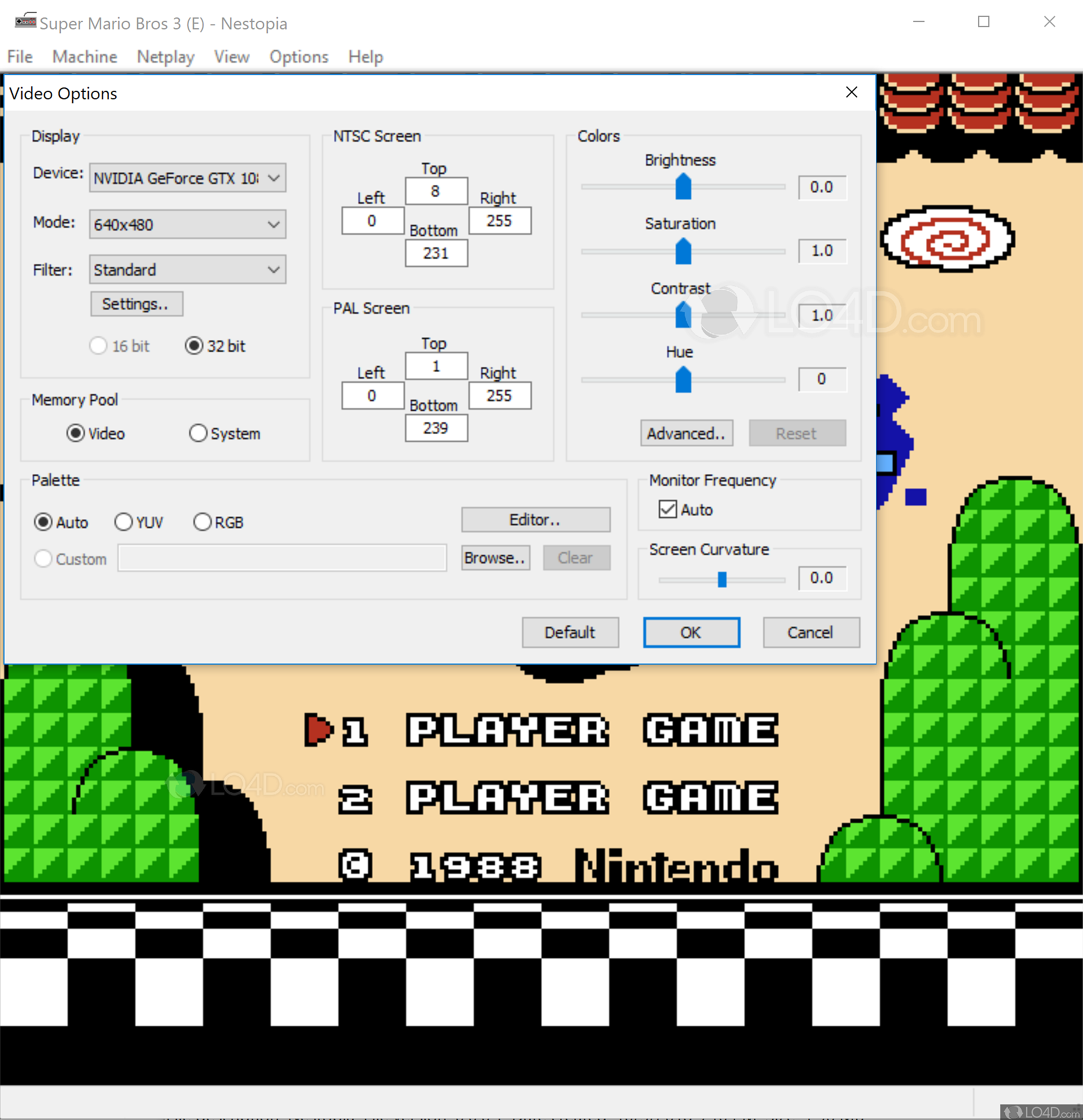This screenshot has width=1083, height=1120.
Task: Open the File menu
Action: 20,56
